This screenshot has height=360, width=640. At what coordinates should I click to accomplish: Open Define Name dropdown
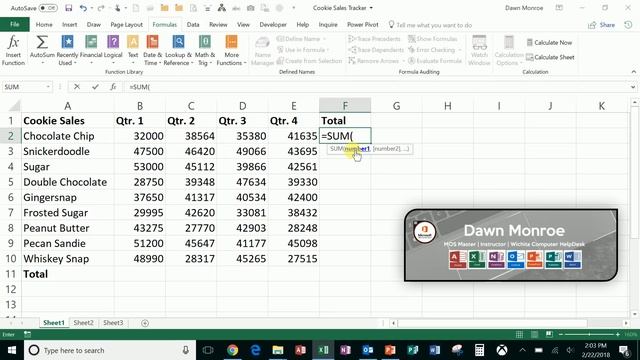coord(302,39)
